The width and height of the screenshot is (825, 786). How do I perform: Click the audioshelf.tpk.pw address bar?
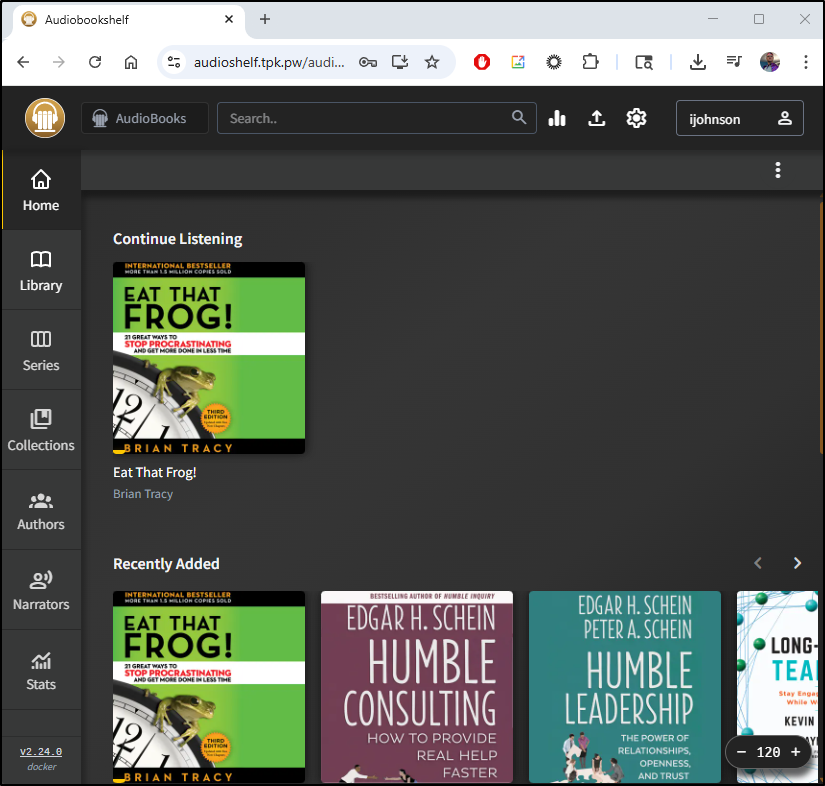point(269,62)
